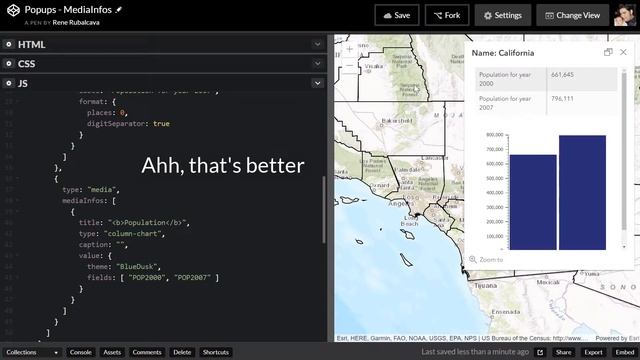
Task: Click the JS editor vertical scrollbar
Action: click(324, 209)
